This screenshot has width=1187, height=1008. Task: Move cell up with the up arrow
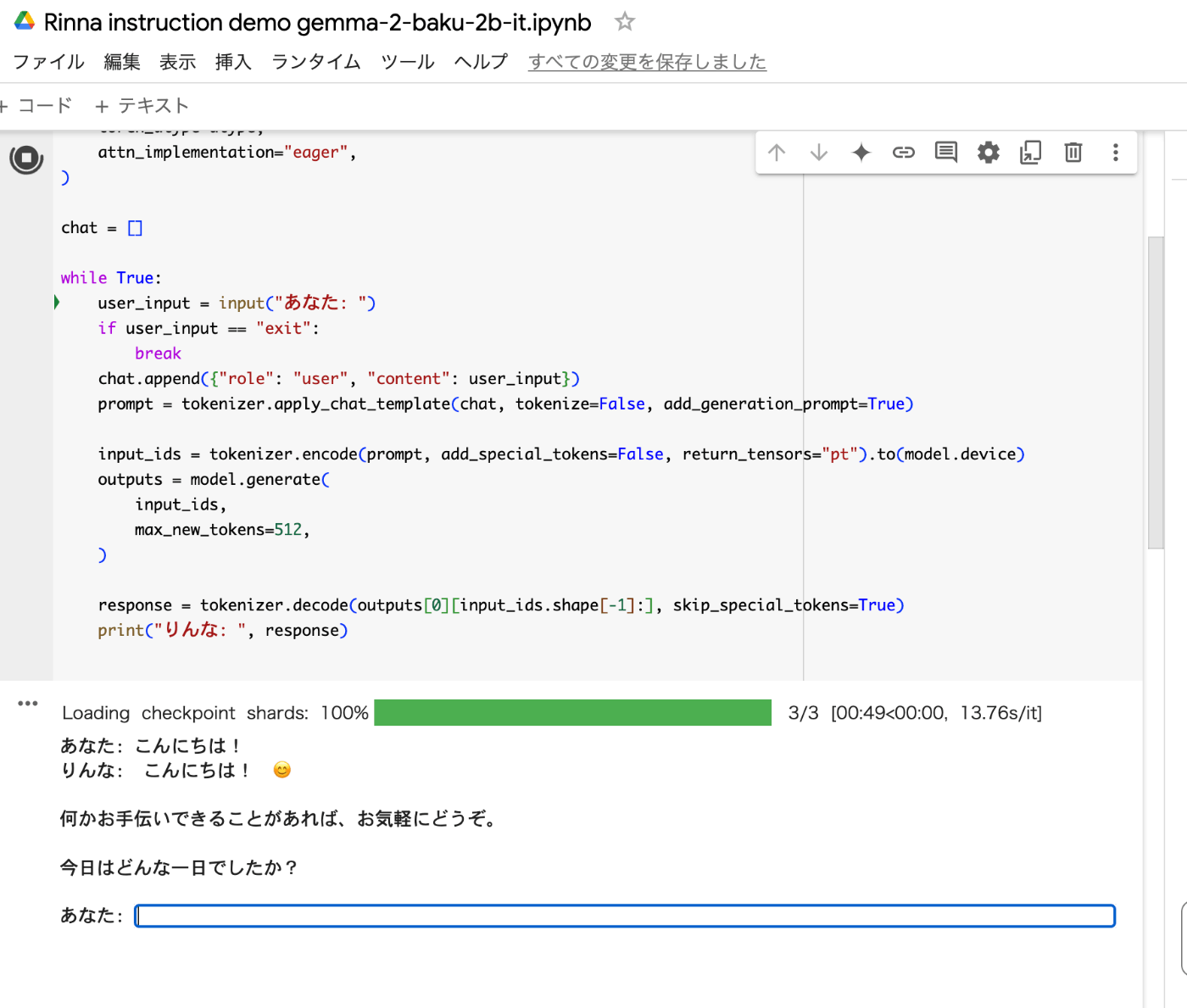[777, 153]
